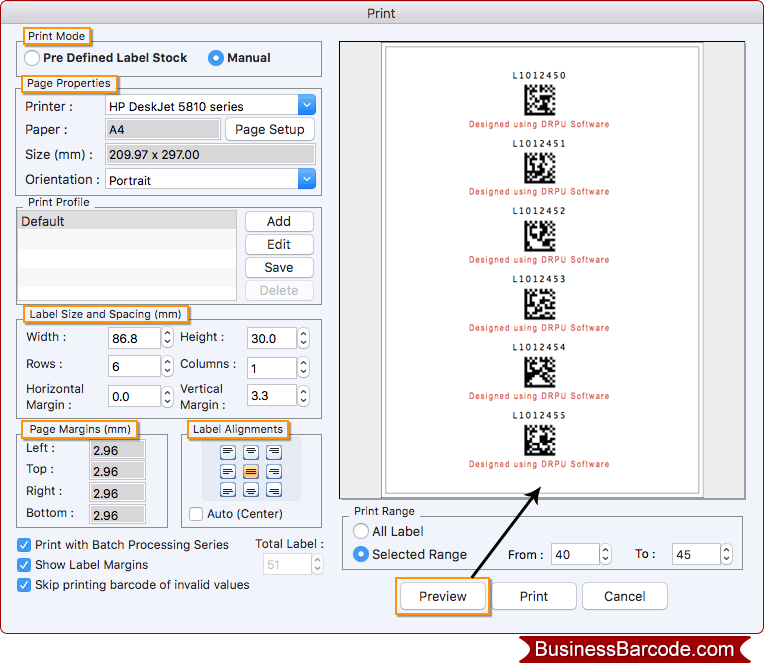
Task: Click the Columns stepper arrows
Action: pyautogui.click(x=303, y=367)
